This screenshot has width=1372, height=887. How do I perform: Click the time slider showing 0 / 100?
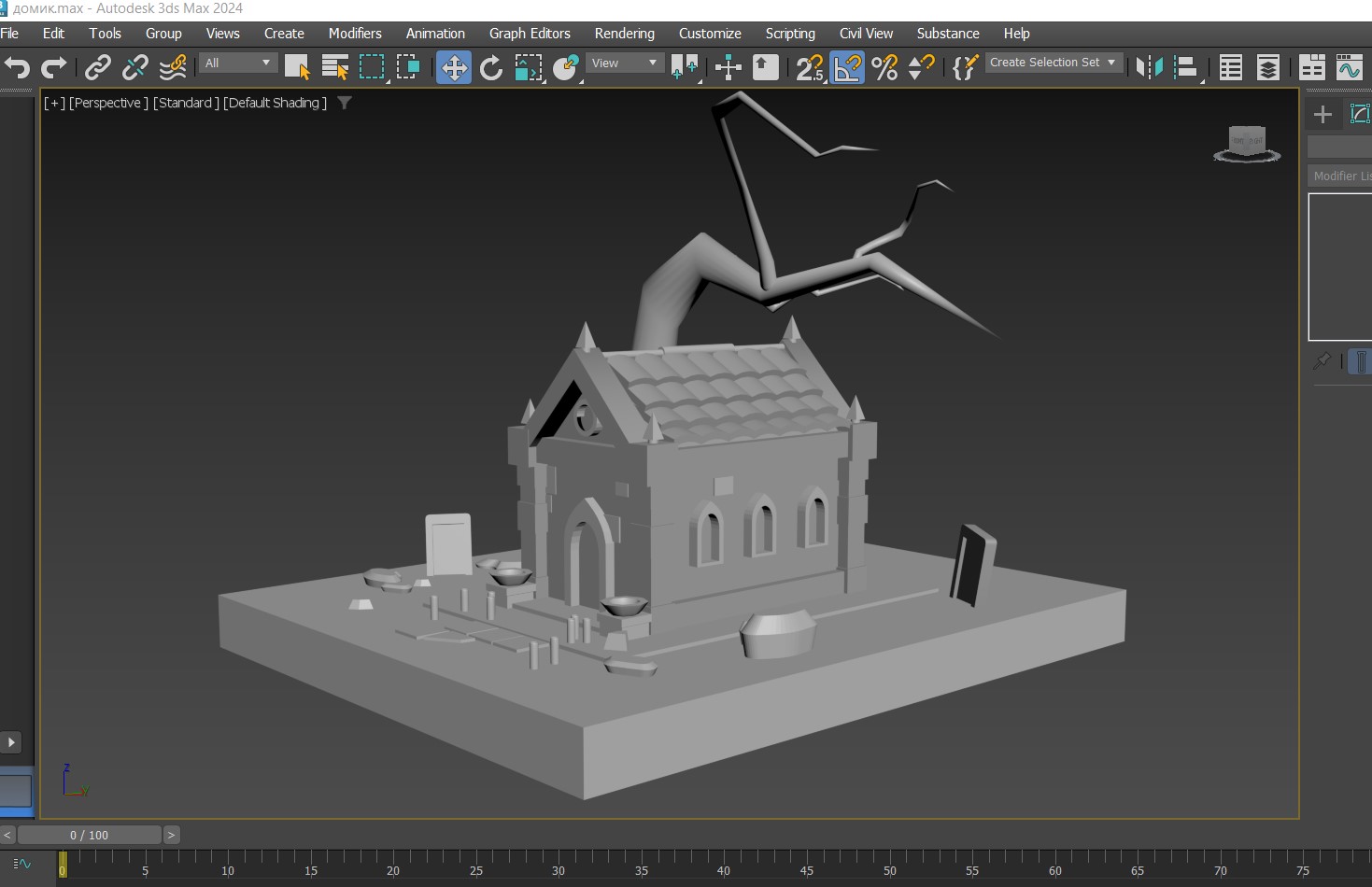[90, 835]
